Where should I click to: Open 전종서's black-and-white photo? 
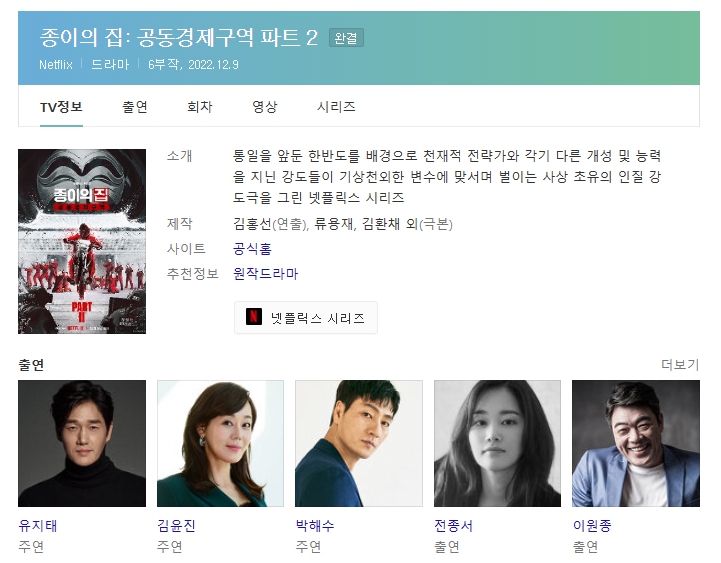pyautogui.click(x=498, y=443)
